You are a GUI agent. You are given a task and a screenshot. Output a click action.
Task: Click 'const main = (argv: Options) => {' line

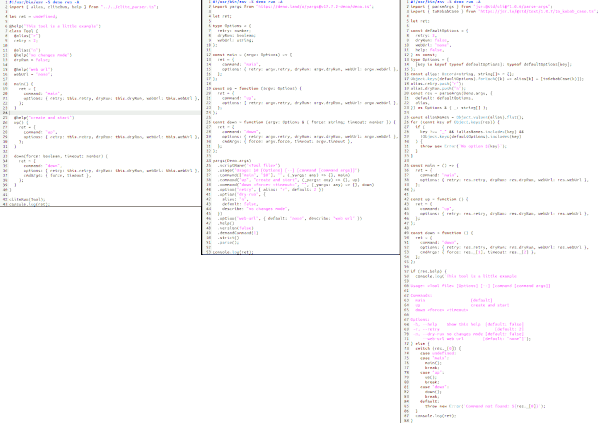pyautogui.click(x=253, y=55)
